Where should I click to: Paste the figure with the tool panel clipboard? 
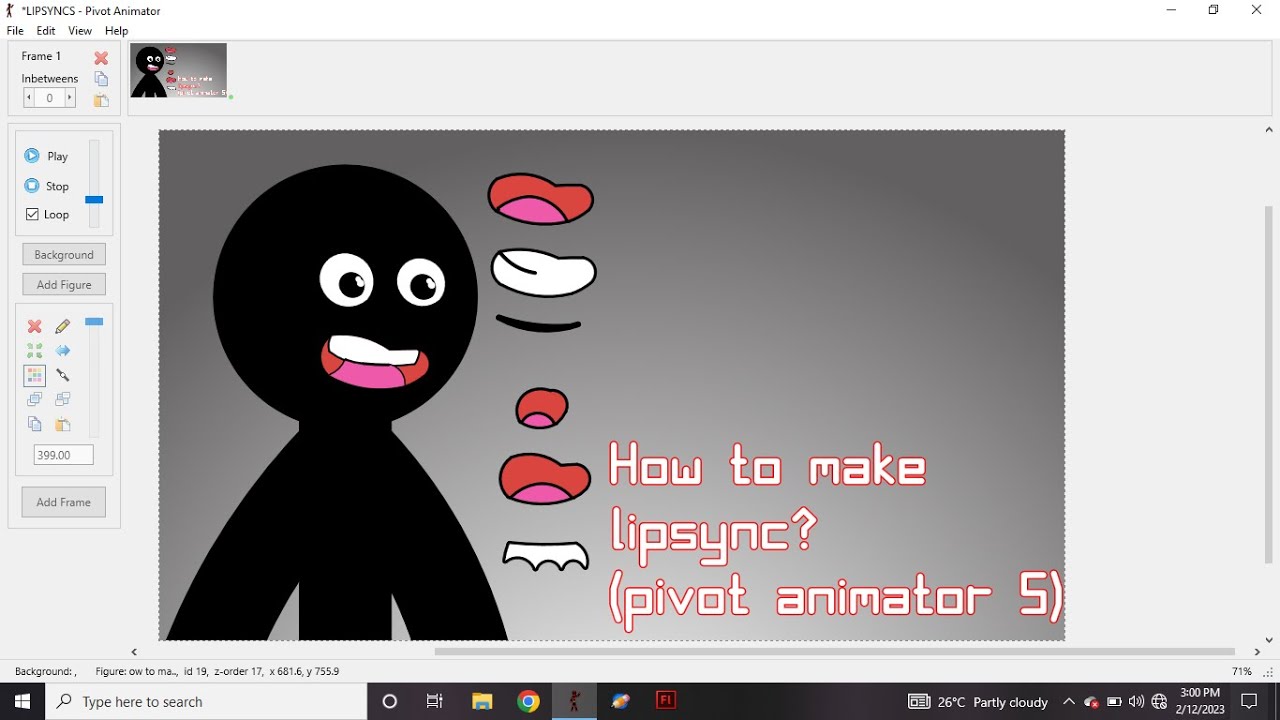[63, 424]
